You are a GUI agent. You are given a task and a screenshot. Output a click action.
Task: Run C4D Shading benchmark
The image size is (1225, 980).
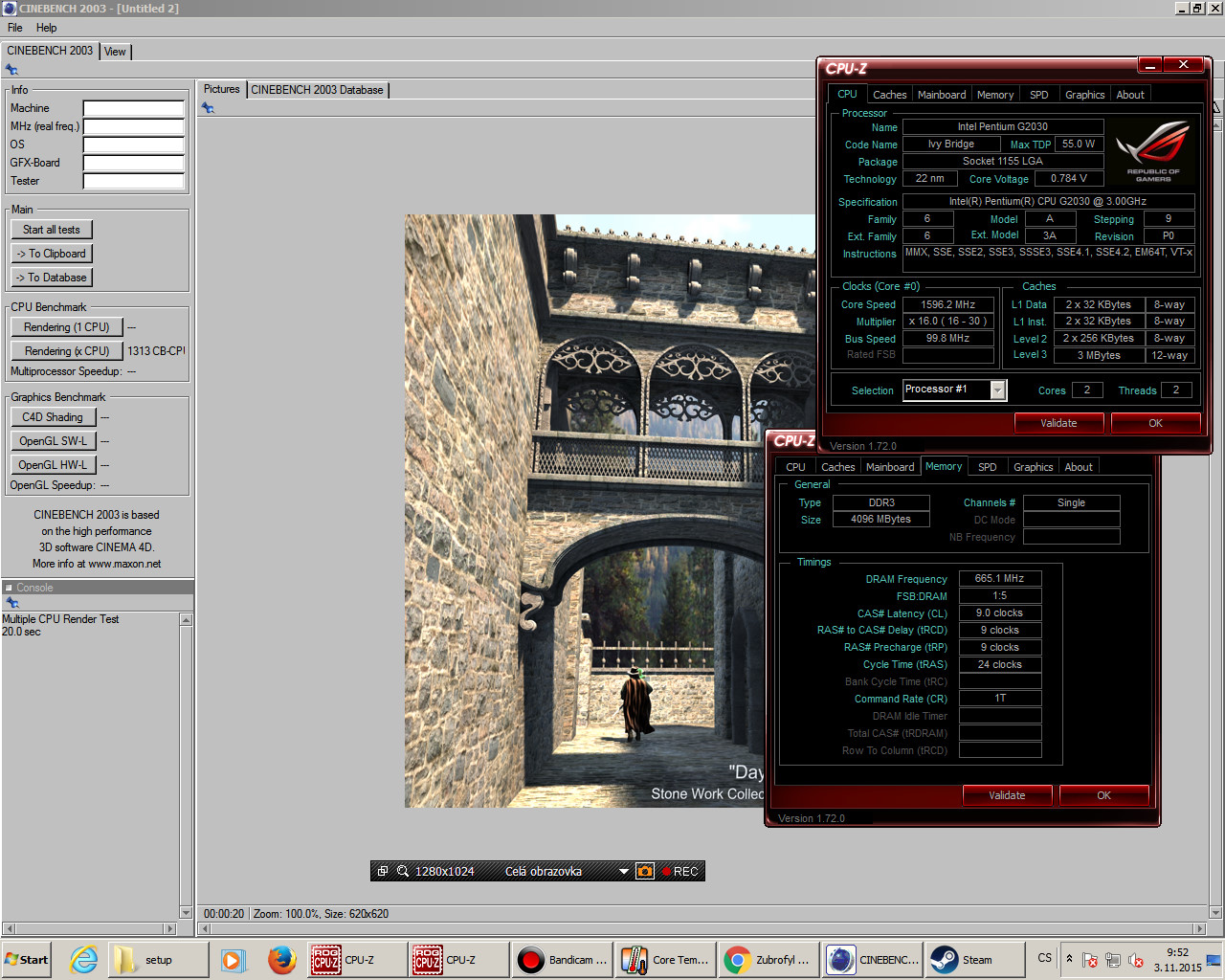[x=53, y=417]
